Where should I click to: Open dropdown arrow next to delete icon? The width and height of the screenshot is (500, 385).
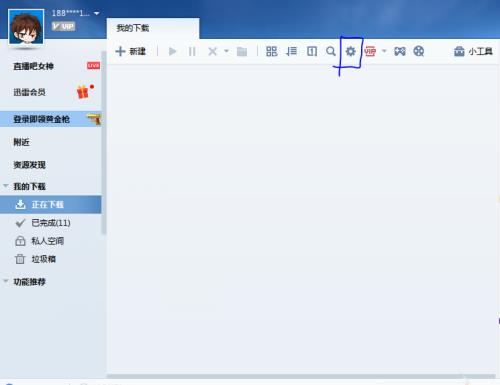point(226,51)
